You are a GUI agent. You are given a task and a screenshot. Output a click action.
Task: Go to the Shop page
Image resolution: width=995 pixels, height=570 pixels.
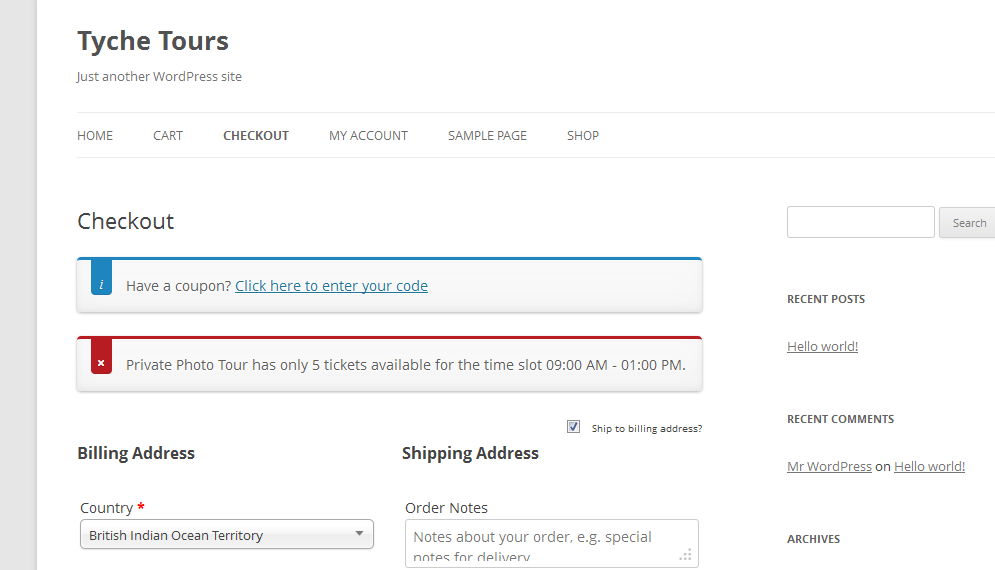coord(583,136)
